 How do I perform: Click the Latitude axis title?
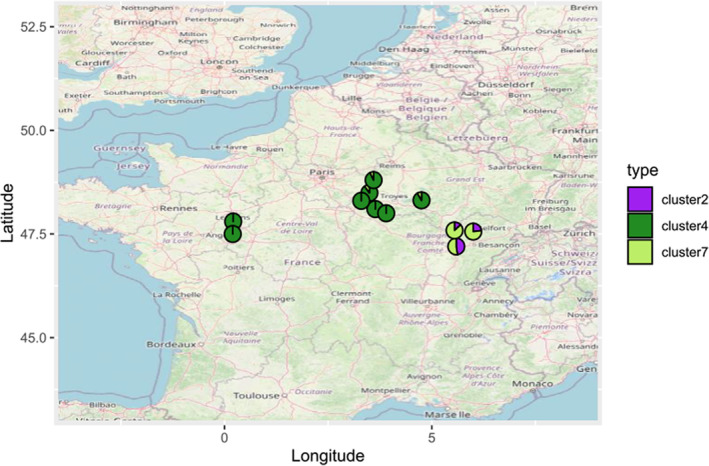(11, 209)
